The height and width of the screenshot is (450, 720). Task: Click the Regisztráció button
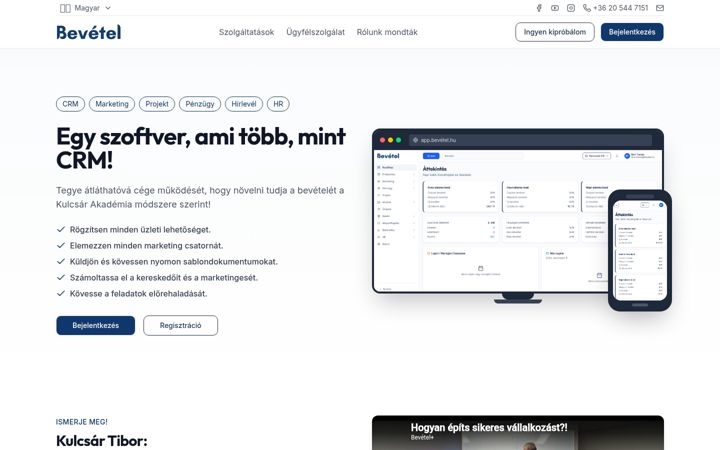pyautogui.click(x=180, y=325)
